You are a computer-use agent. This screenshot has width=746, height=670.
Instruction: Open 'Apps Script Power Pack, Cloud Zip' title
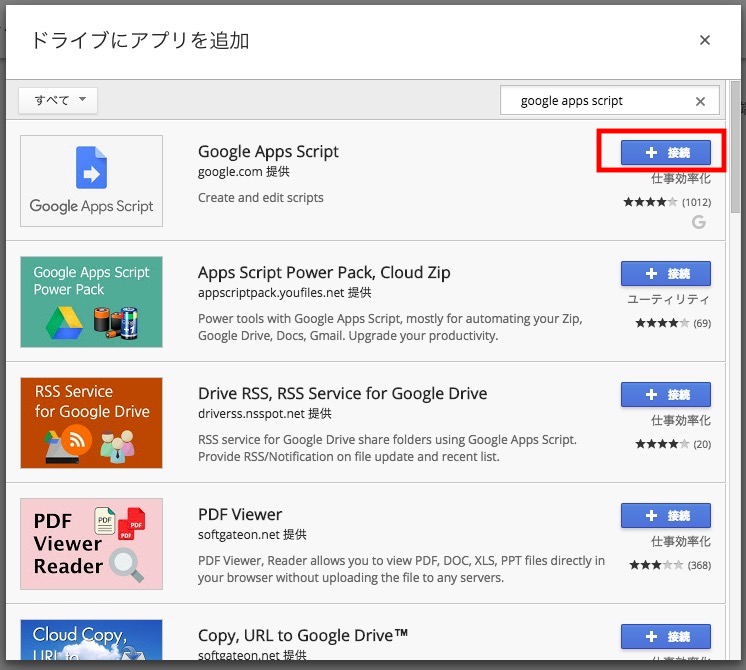tap(324, 273)
